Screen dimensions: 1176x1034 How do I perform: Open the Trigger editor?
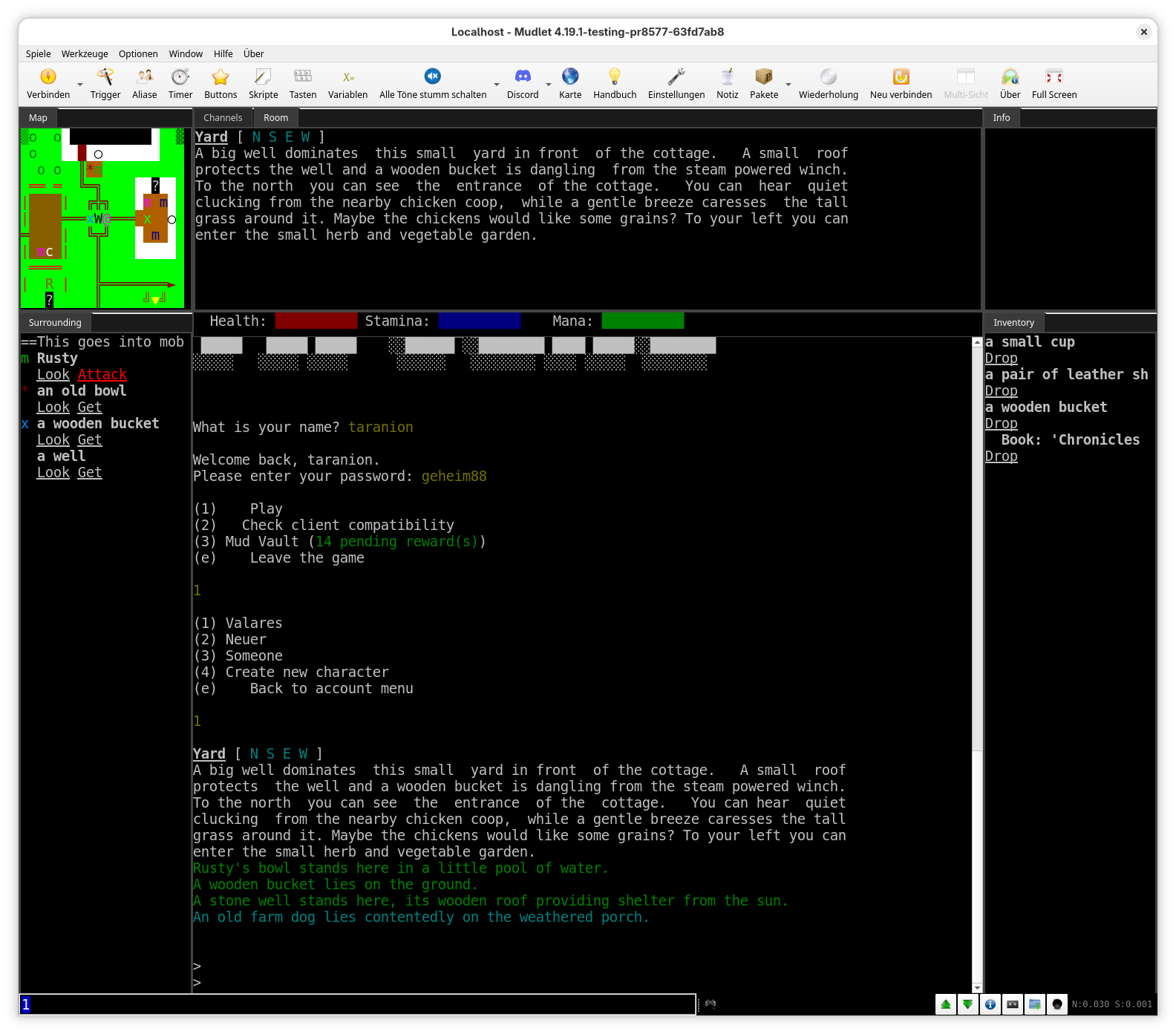[105, 83]
